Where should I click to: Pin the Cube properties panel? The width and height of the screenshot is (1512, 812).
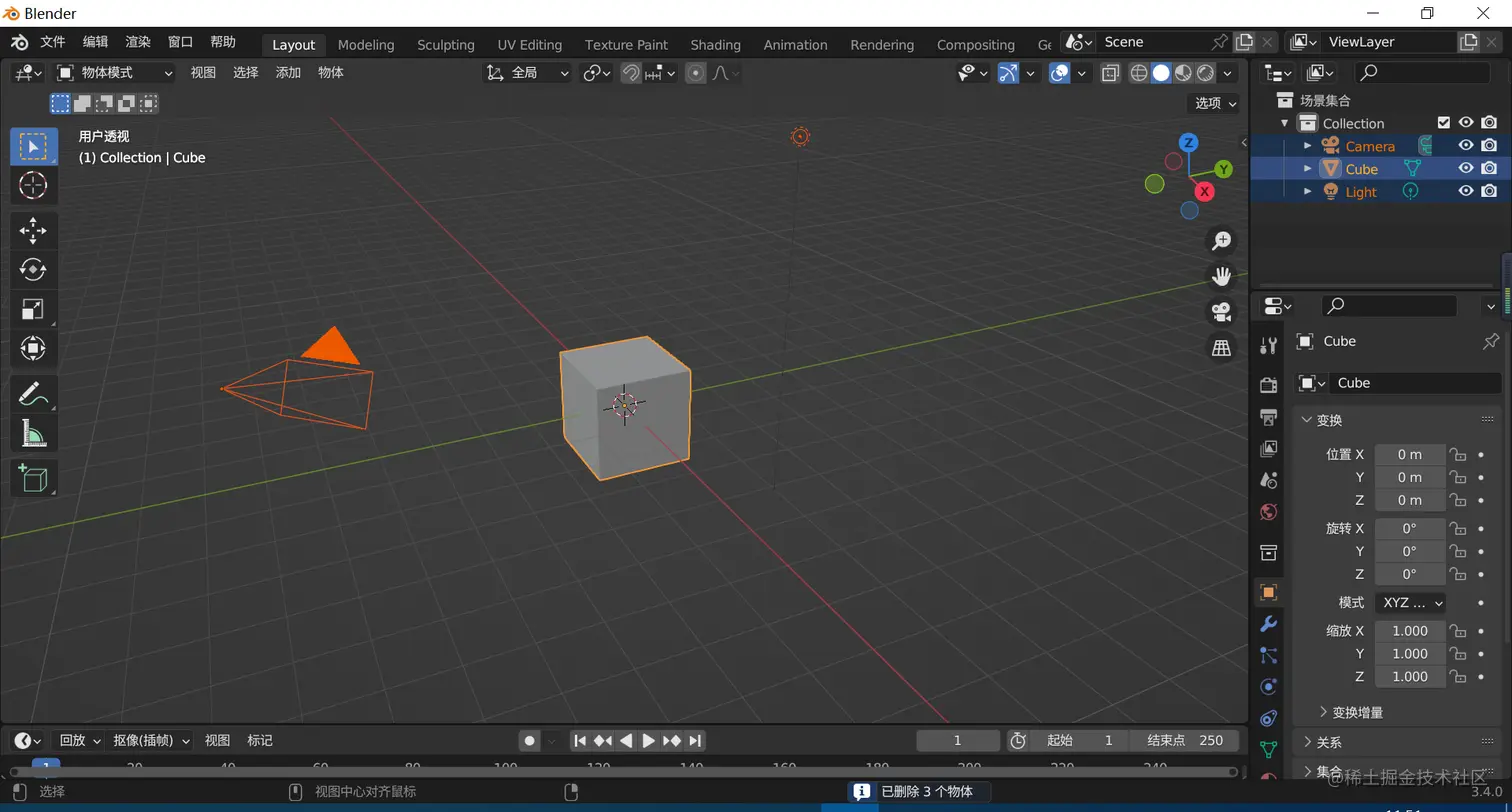point(1490,342)
